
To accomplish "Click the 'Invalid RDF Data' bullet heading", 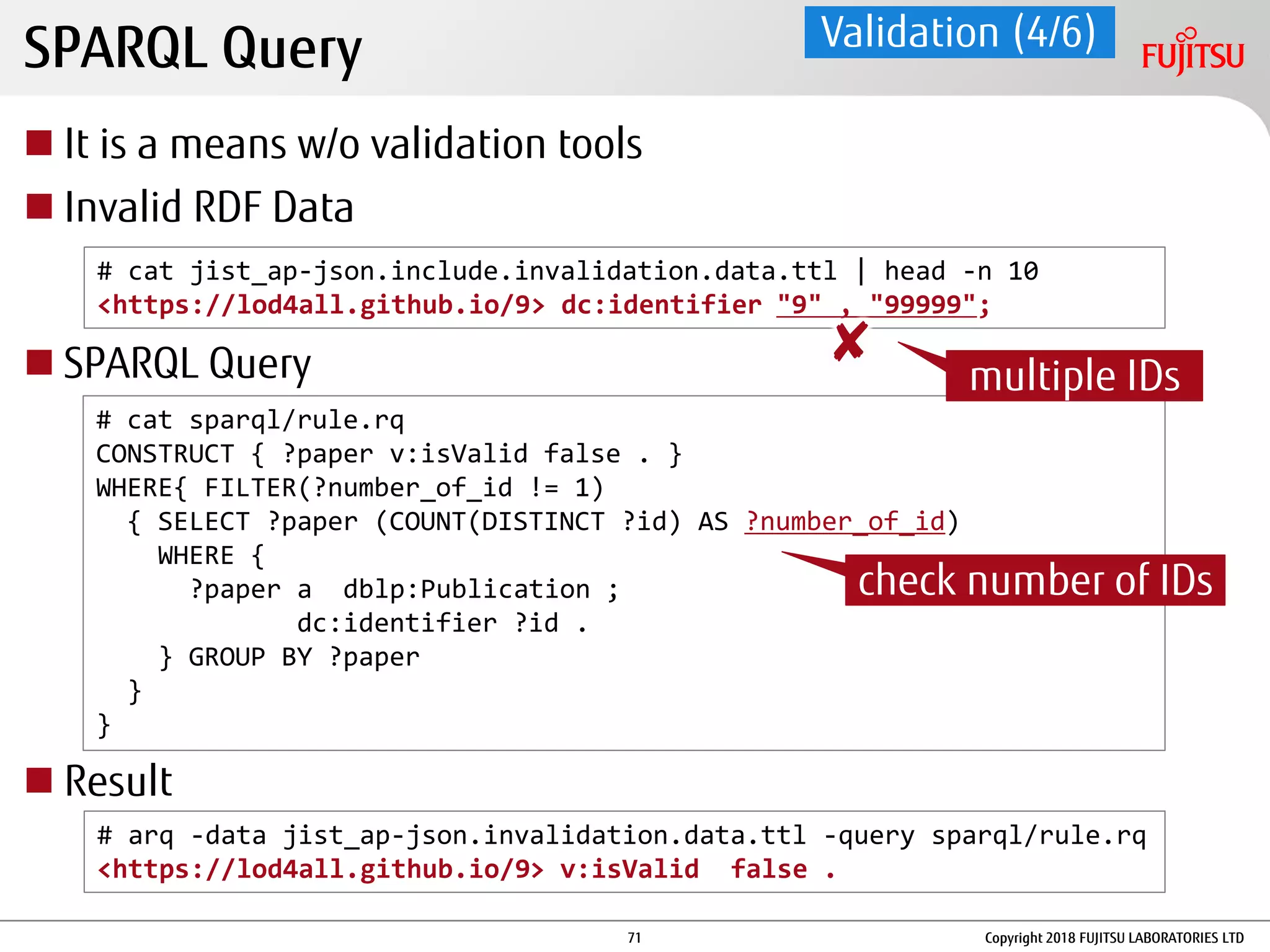I will 209,206.
